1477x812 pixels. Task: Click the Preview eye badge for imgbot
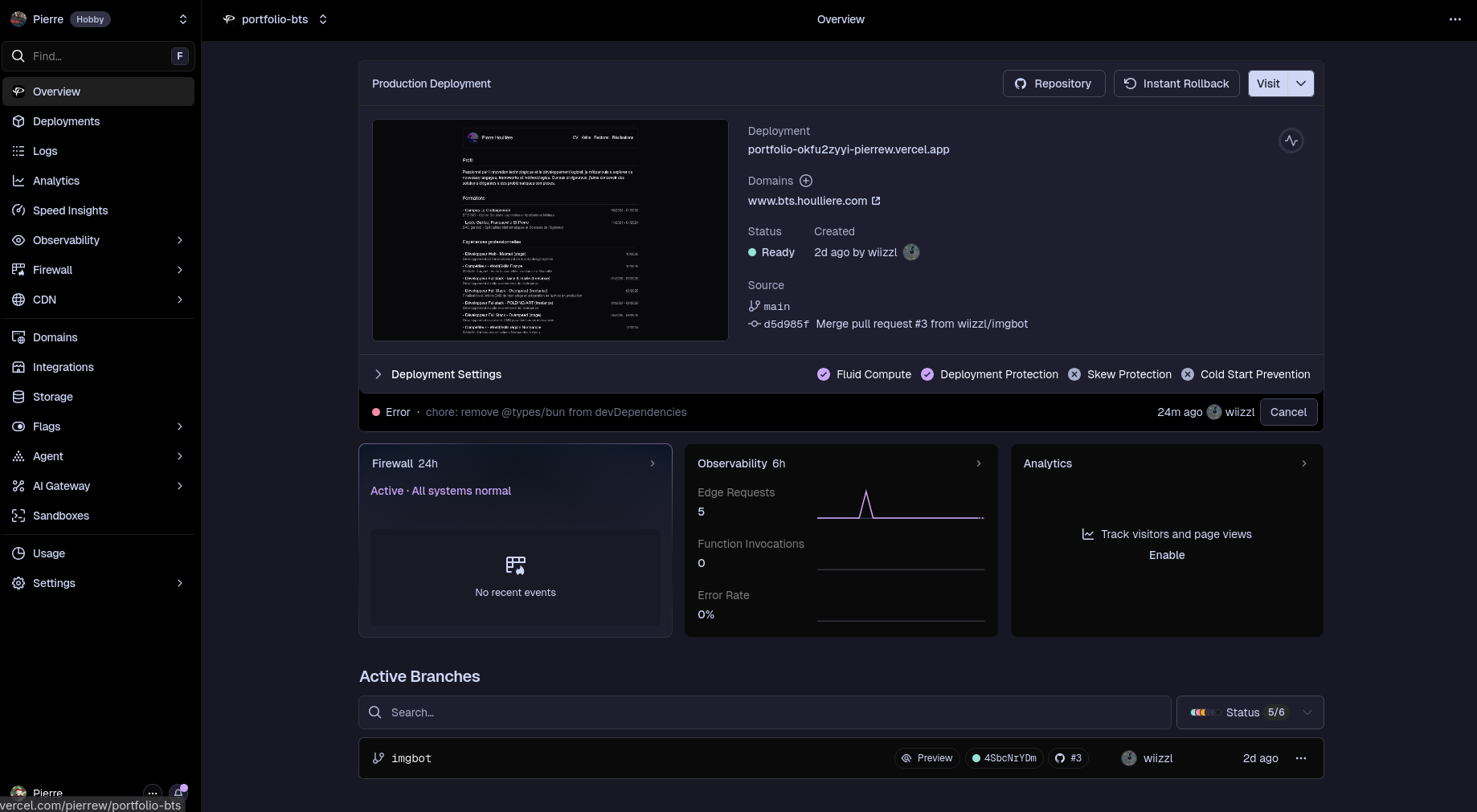pos(927,758)
